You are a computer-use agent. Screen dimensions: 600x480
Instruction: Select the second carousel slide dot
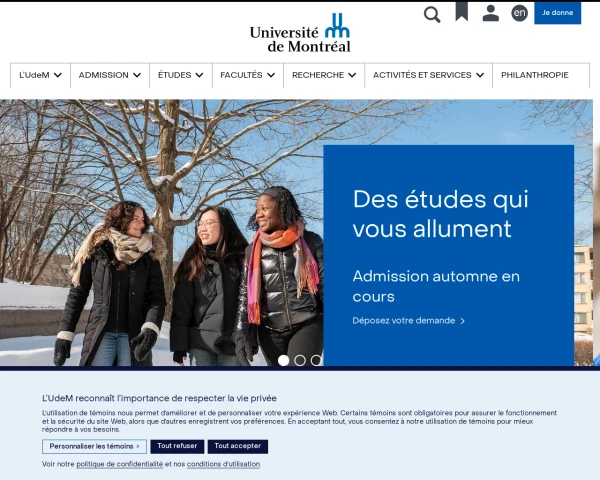300,360
